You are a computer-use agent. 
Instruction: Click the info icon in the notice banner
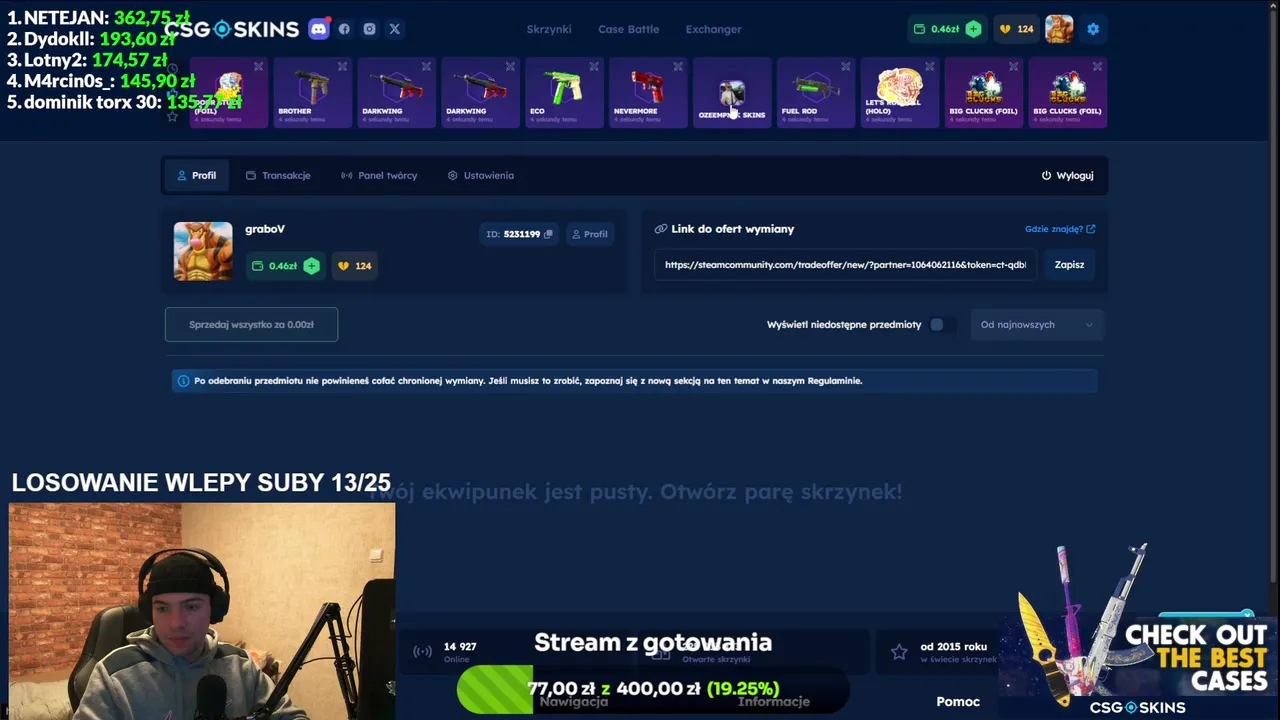[x=183, y=381]
